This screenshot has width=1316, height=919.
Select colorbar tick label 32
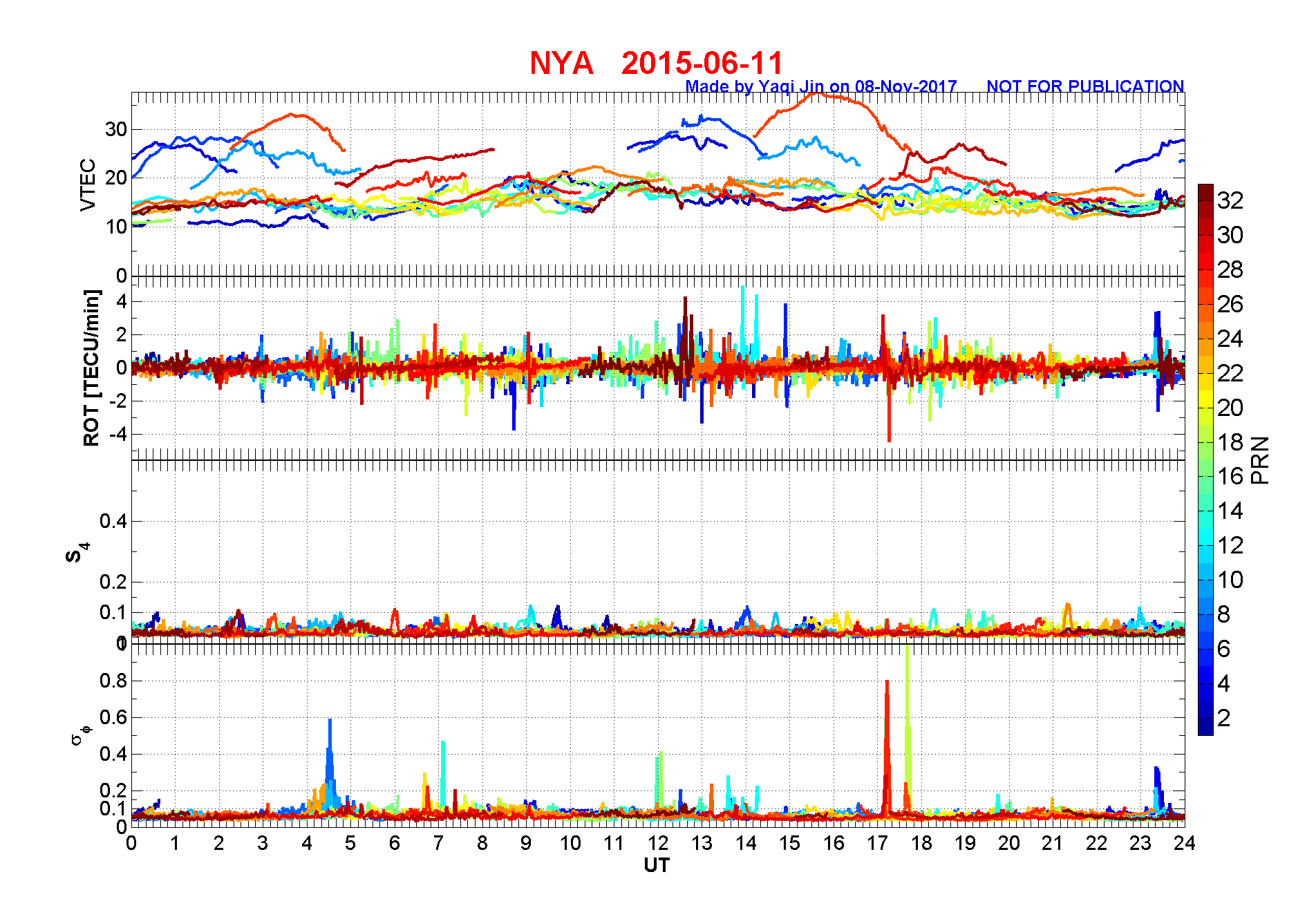tap(1230, 200)
